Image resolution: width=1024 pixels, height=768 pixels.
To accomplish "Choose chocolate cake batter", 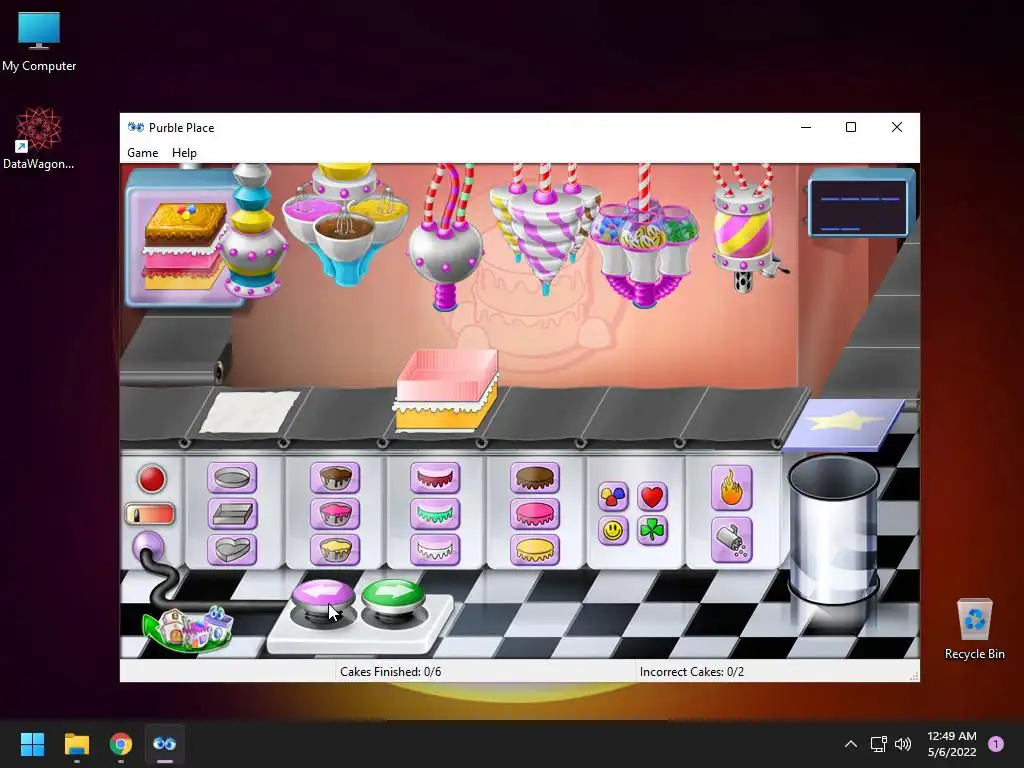I will pyautogui.click(x=335, y=478).
